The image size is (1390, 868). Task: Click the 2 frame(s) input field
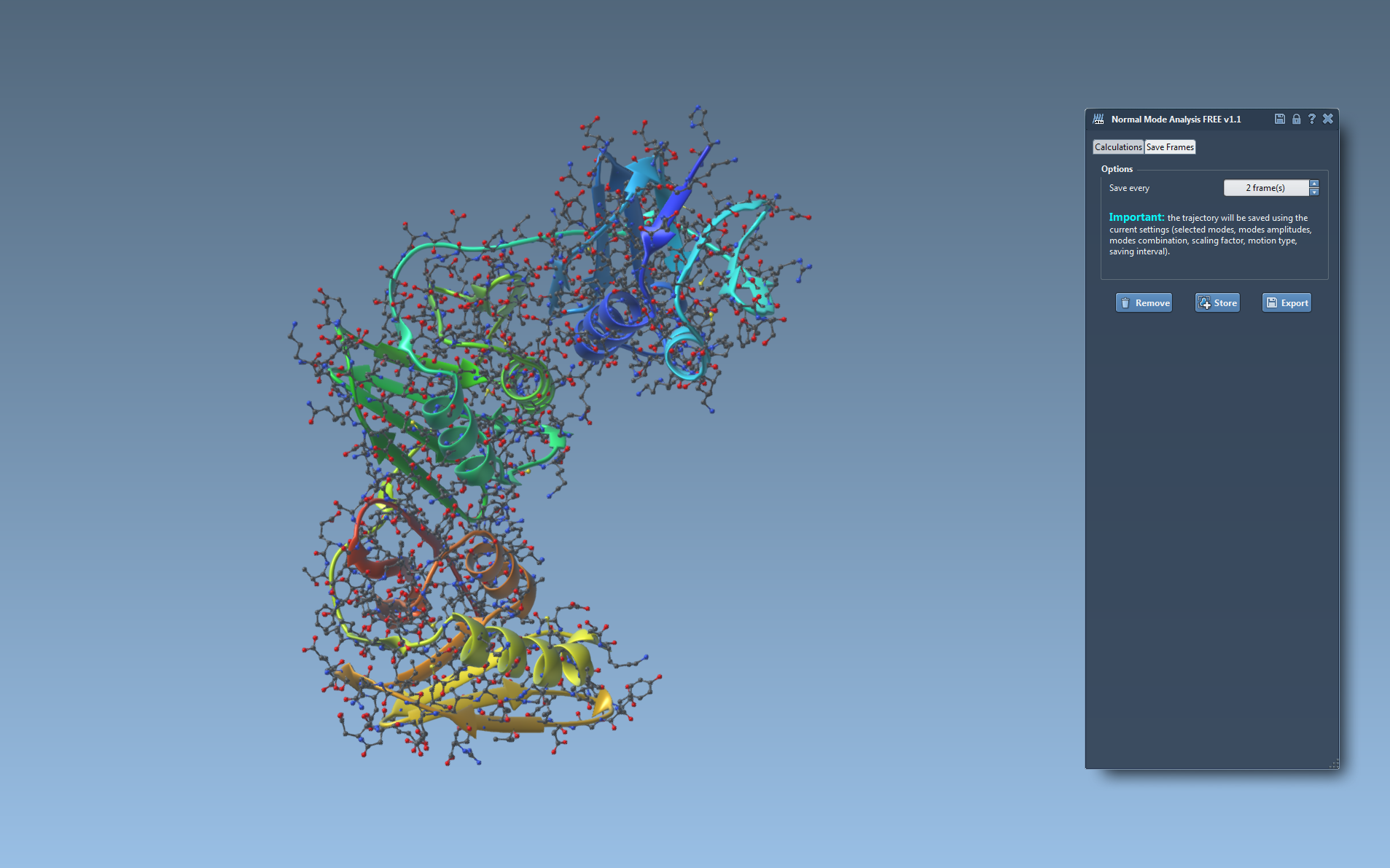(1266, 188)
